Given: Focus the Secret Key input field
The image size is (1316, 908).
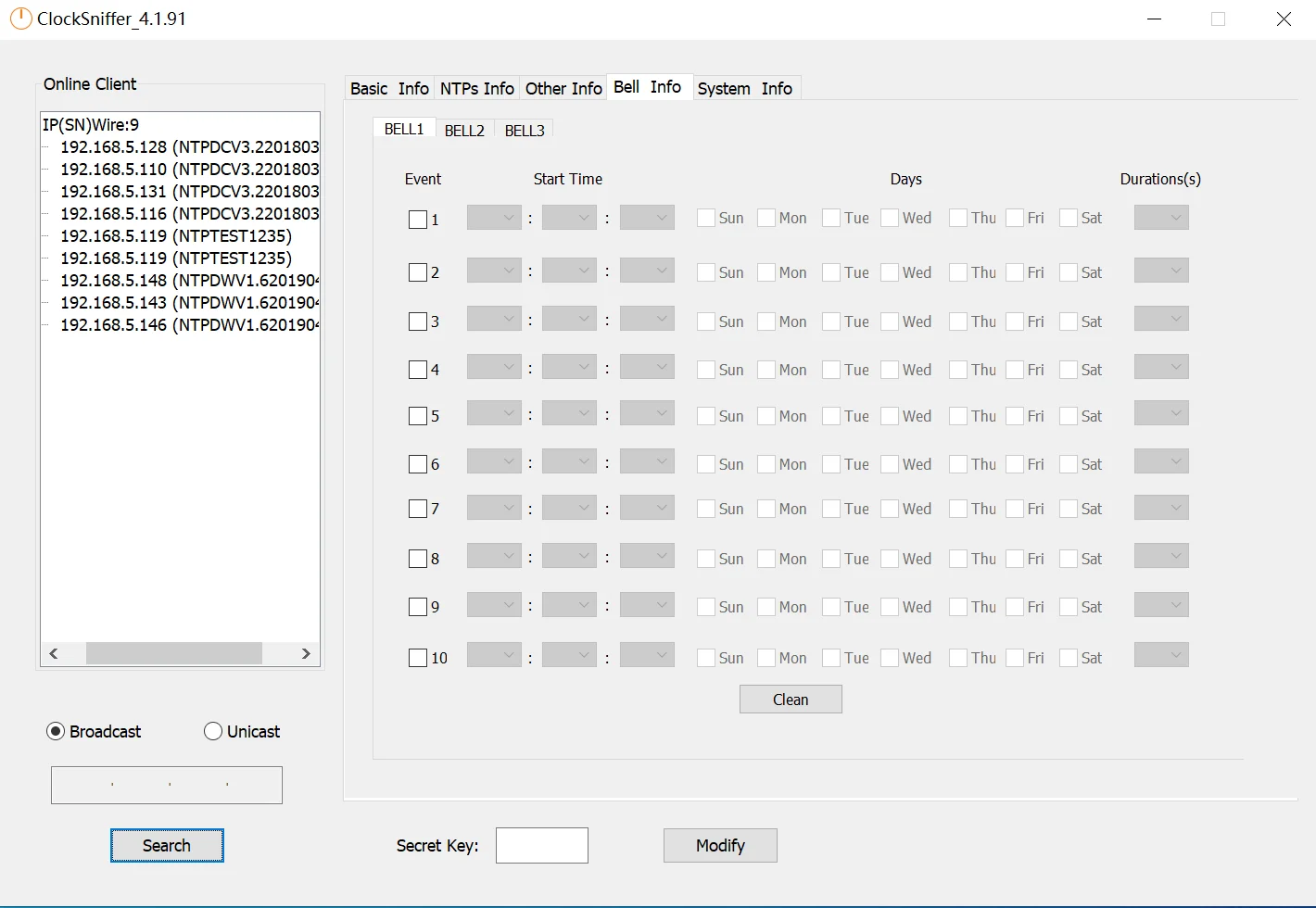Looking at the screenshot, I should coord(542,845).
